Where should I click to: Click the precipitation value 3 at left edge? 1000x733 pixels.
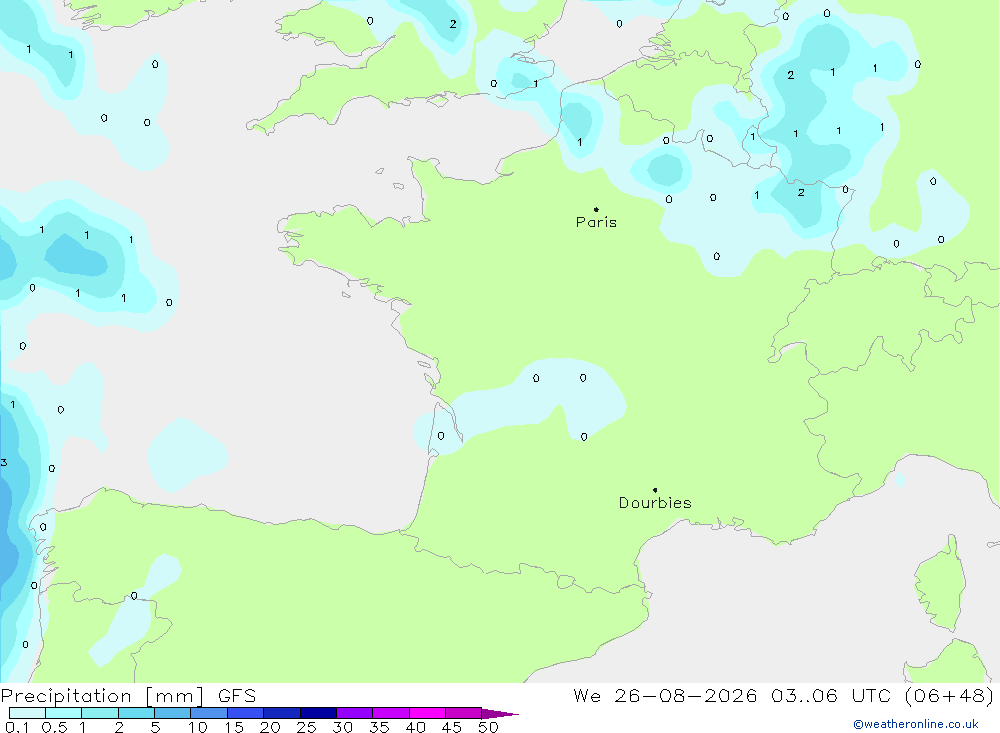(4, 463)
